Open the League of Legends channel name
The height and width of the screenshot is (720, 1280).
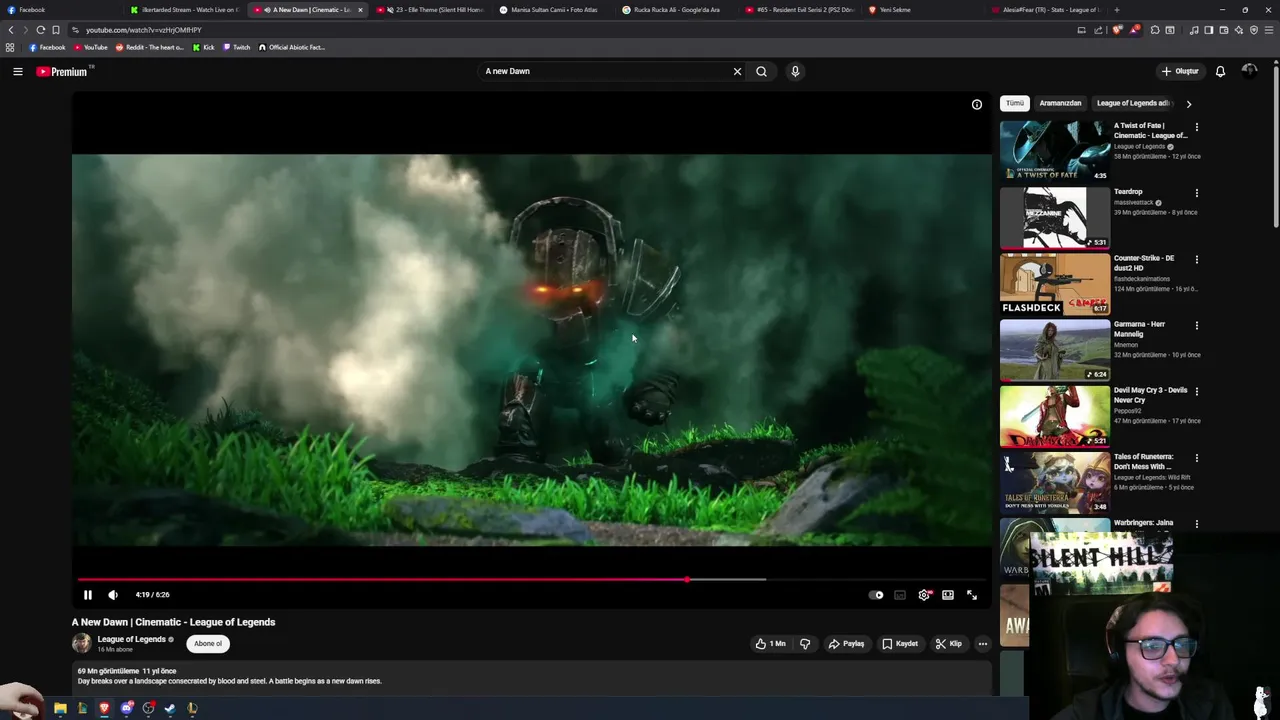131,639
